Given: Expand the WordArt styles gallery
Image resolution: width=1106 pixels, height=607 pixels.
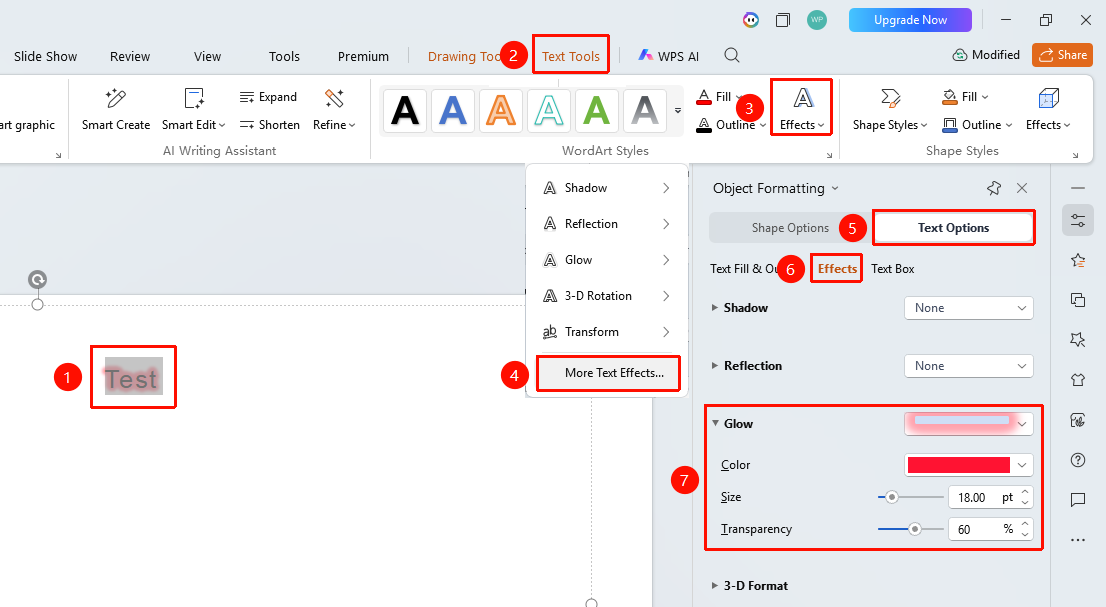Looking at the screenshot, I should [x=678, y=111].
